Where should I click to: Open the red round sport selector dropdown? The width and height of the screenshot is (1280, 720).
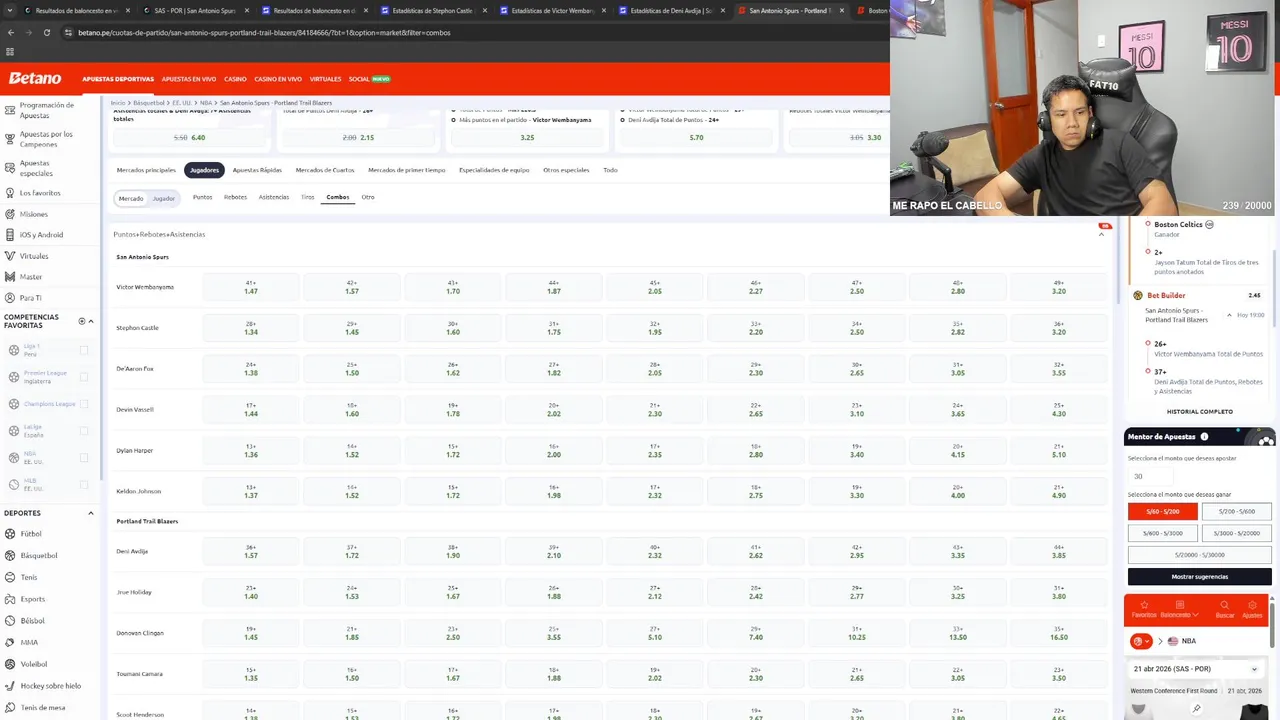[x=1141, y=641]
